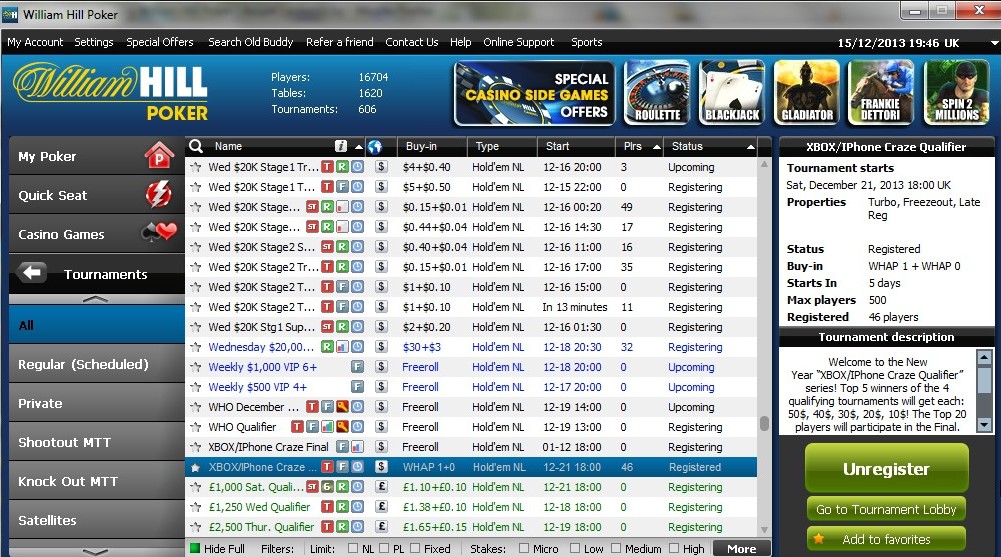The image size is (1001, 557).
Task: Open Search Old Buddy menu
Action: (x=251, y=42)
